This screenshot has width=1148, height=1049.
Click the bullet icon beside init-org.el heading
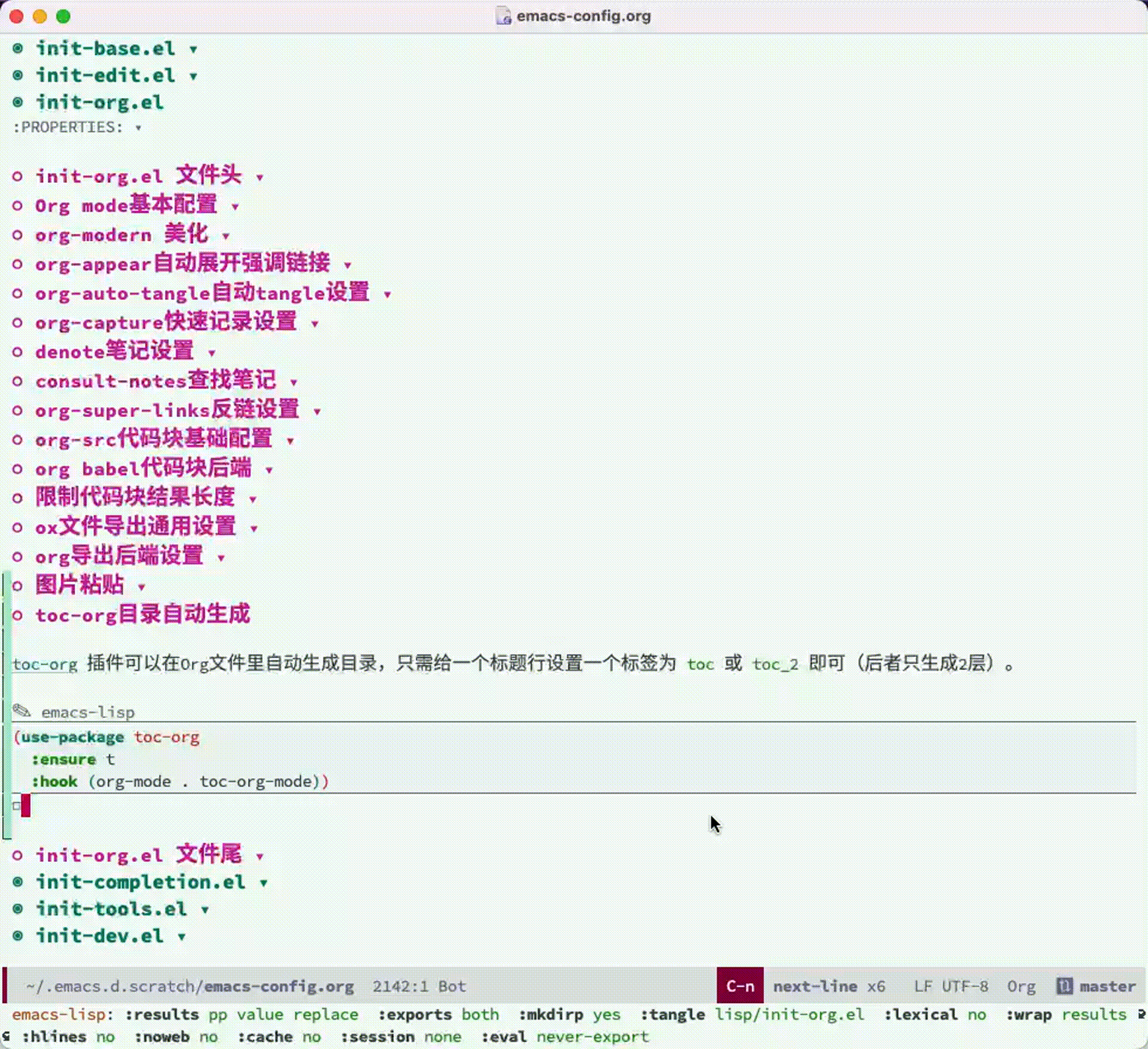pos(18,102)
